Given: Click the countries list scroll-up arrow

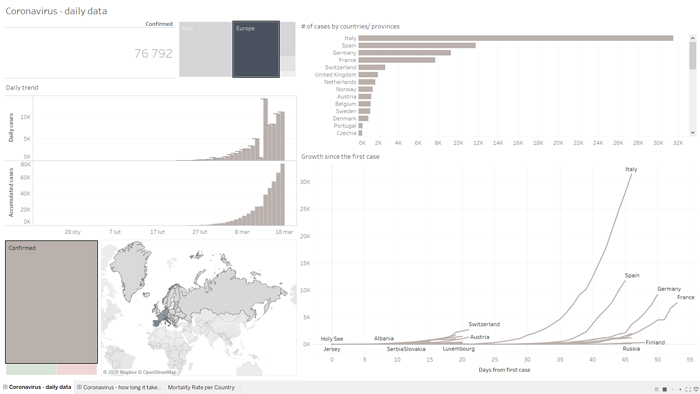Looking at the screenshot, I should tap(692, 38).
